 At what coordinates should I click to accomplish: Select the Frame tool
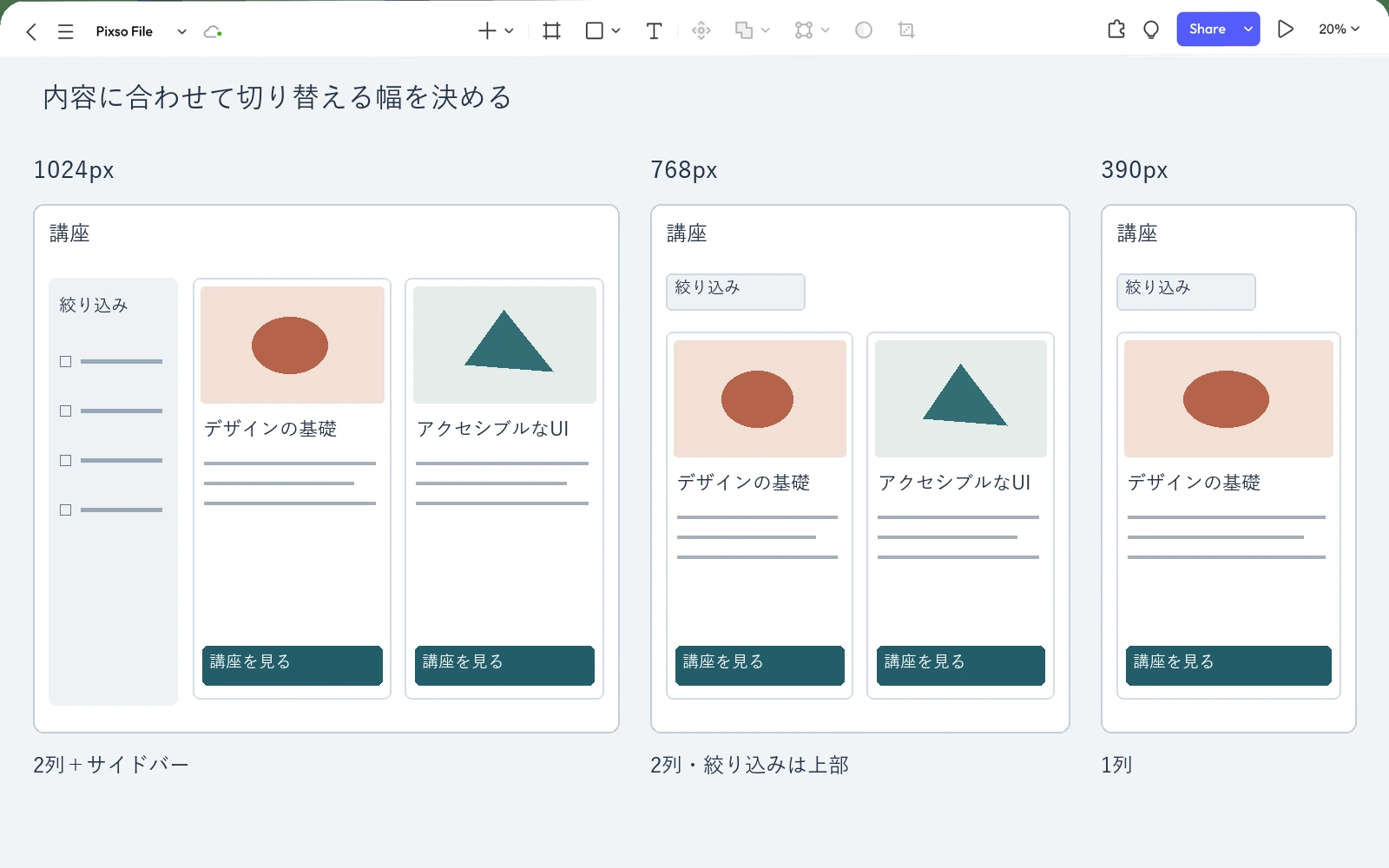point(551,31)
